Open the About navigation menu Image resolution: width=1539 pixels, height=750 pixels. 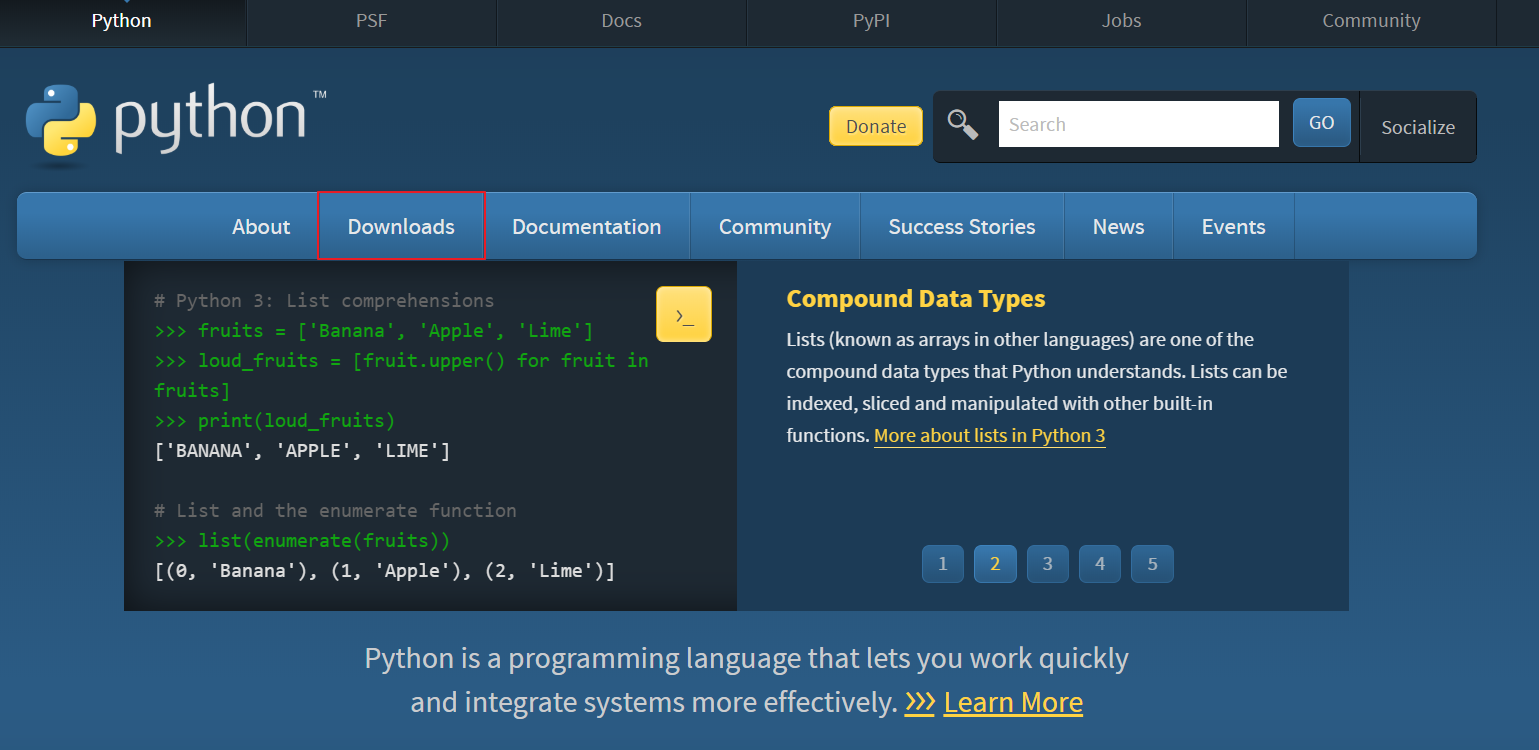(261, 227)
